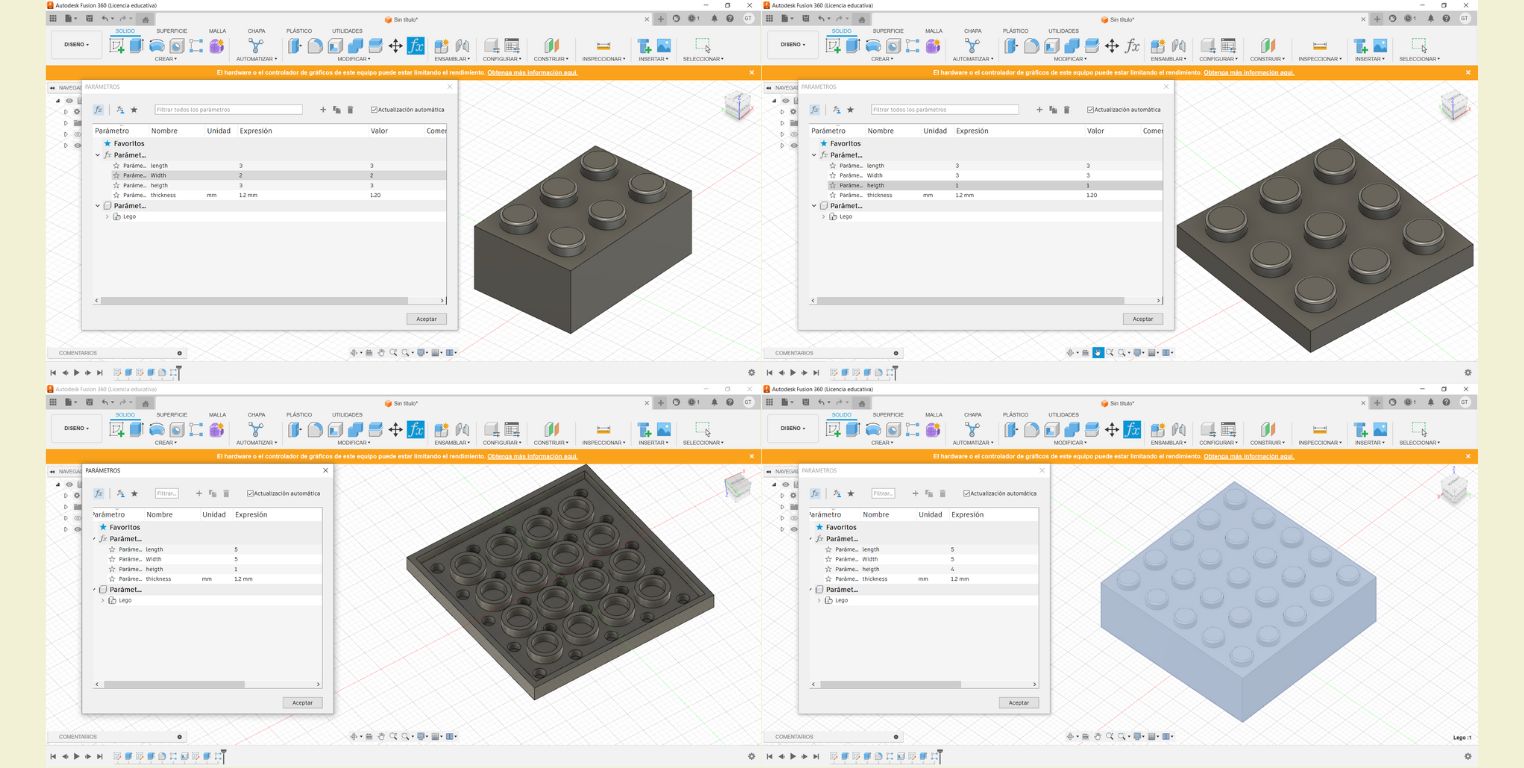Click Joint icon in top-right Ensamblar group

[1179, 46]
